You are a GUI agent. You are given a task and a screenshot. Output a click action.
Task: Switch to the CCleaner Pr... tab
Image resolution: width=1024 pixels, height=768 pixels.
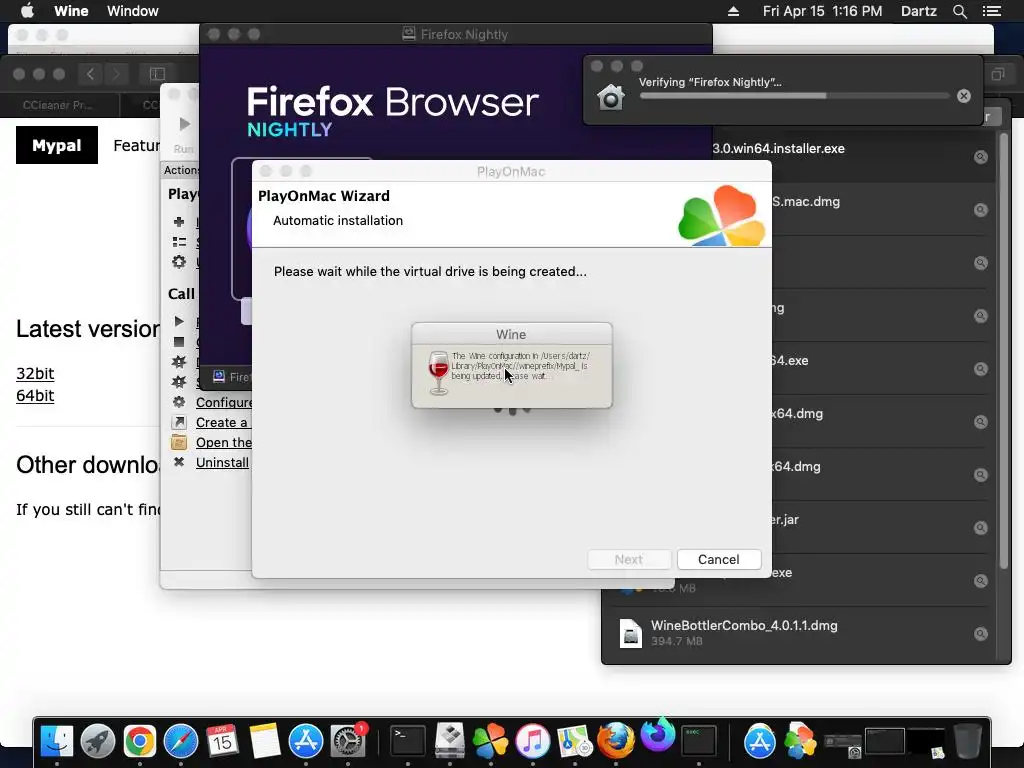coord(59,105)
